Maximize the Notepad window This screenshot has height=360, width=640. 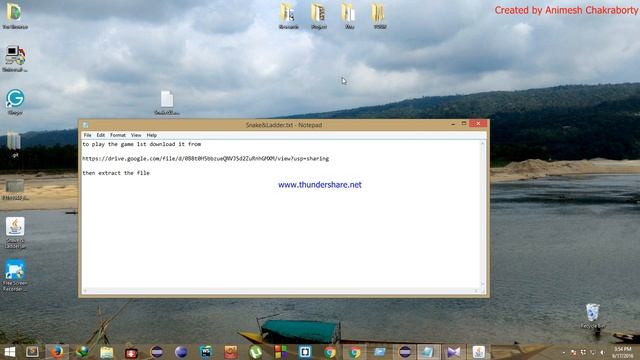[x=464, y=124]
